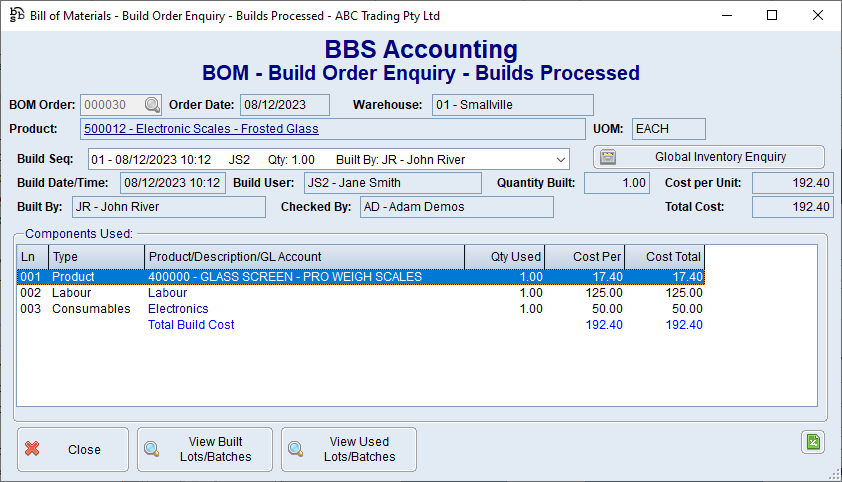Open View Built Lots/Batches
The image size is (842, 482).
[x=205, y=449]
